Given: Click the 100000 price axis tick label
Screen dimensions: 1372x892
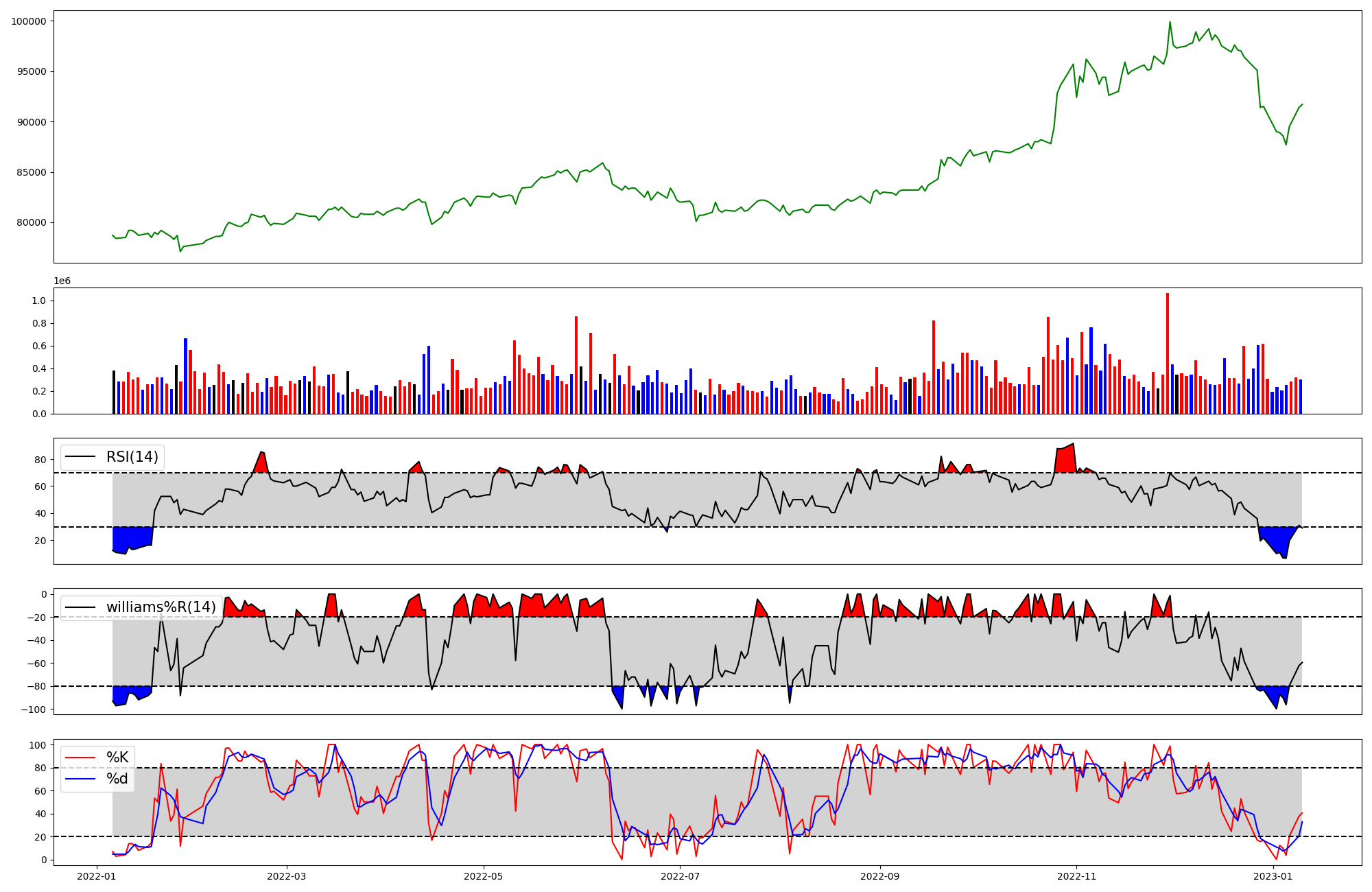Looking at the screenshot, I should point(29,21).
